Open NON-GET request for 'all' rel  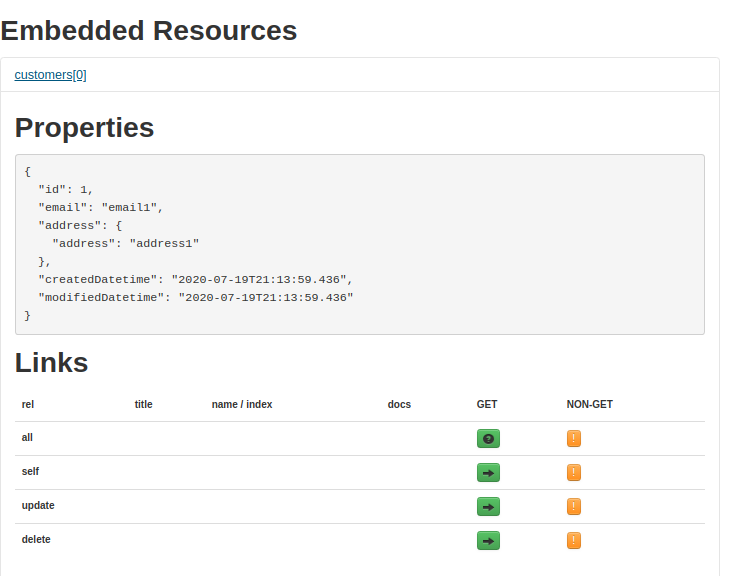pyautogui.click(x=574, y=438)
